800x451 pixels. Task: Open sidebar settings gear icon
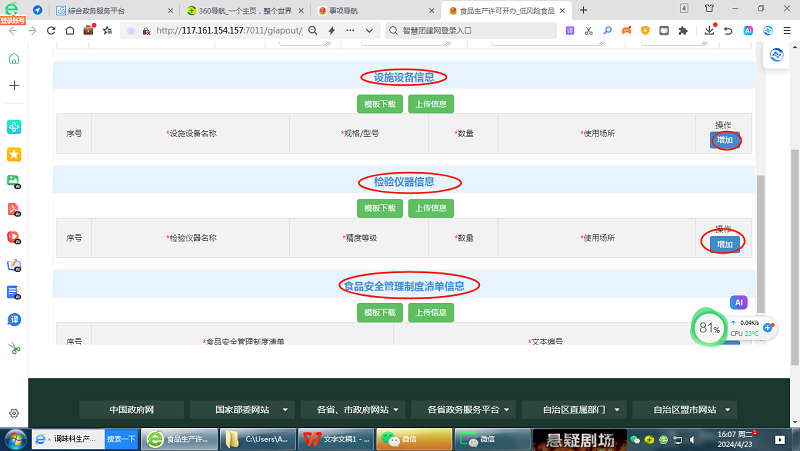(x=14, y=413)
